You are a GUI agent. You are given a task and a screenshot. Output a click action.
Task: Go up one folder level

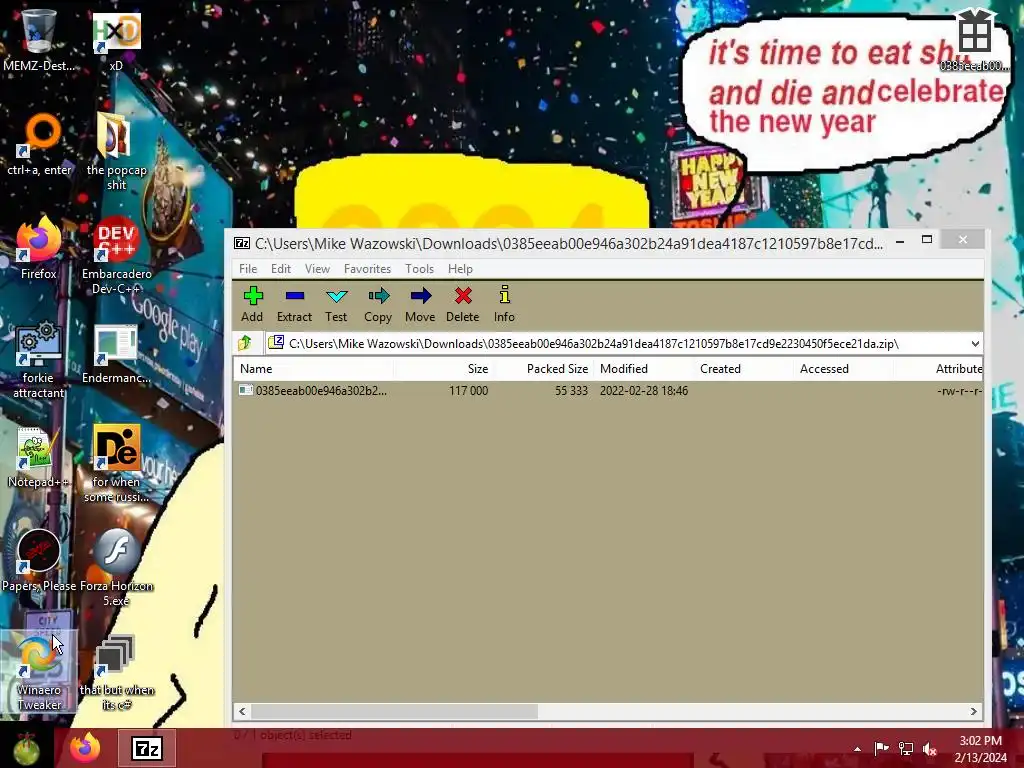pos(246,343)
